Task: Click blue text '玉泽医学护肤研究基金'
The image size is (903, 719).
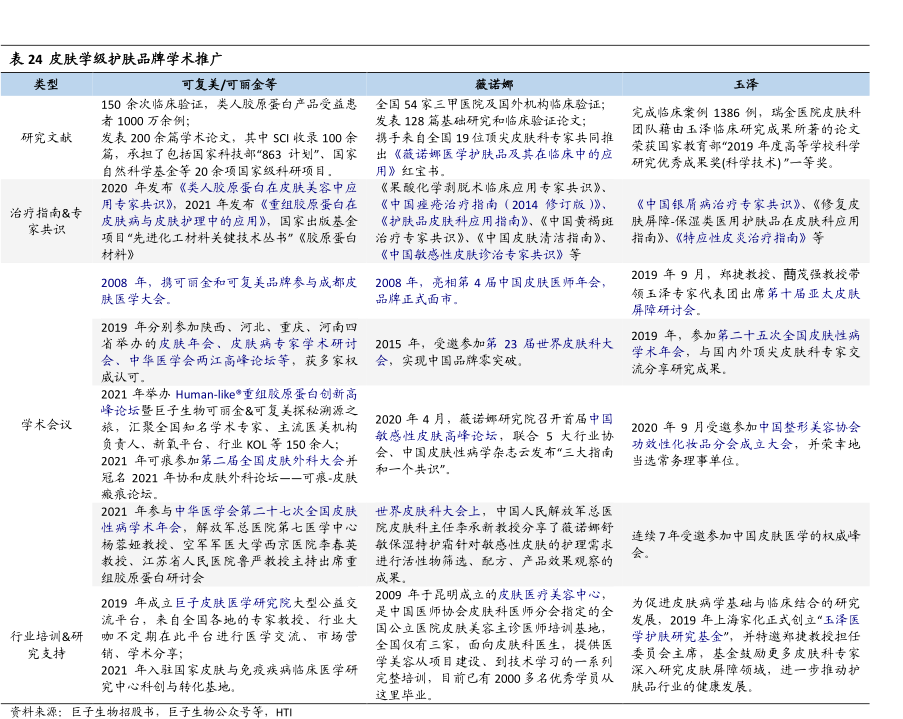Action: pyautogui.click(x=746, y=628)
